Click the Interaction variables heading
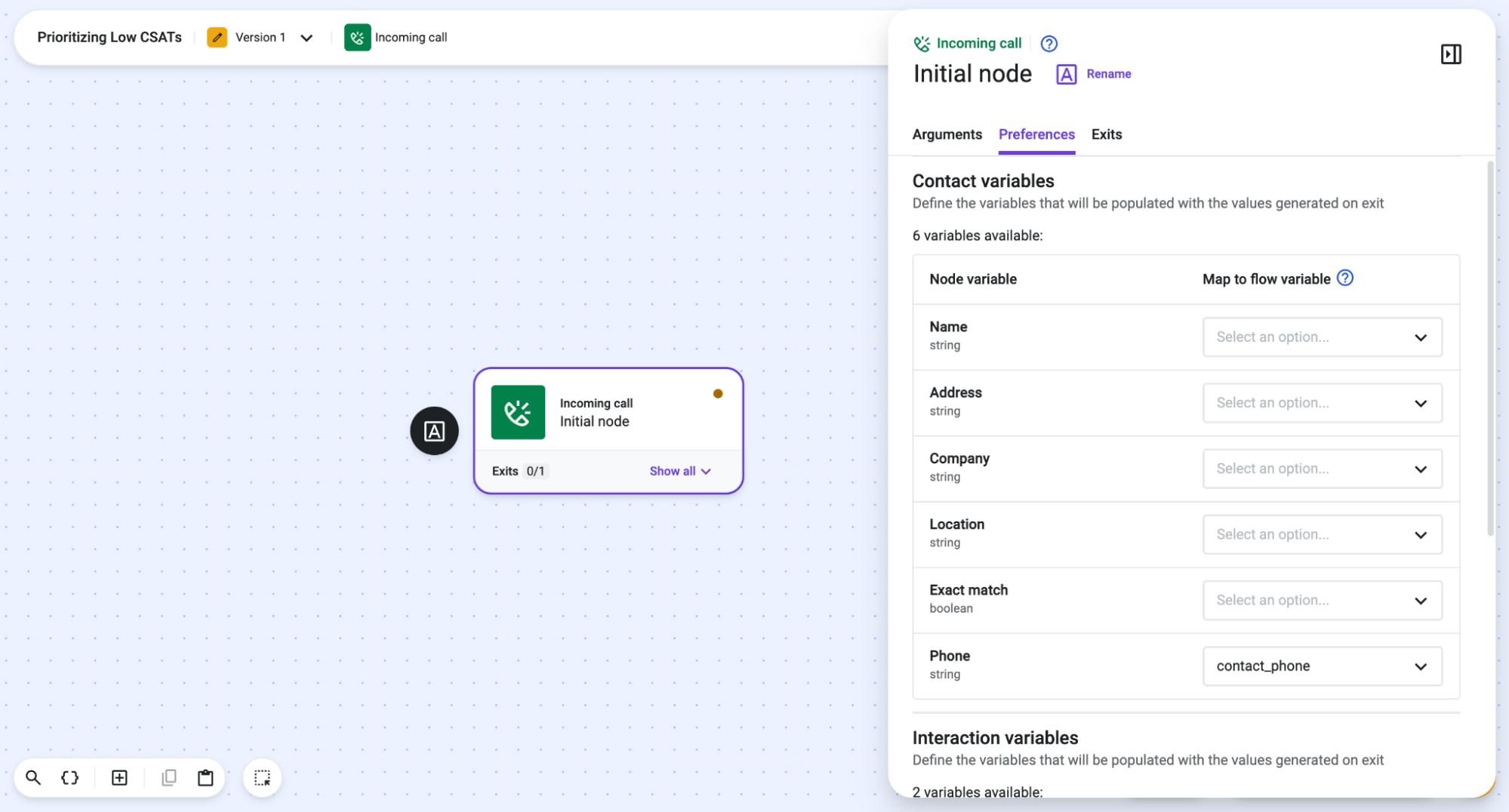The image size is (1509, 812). (994, 737)
